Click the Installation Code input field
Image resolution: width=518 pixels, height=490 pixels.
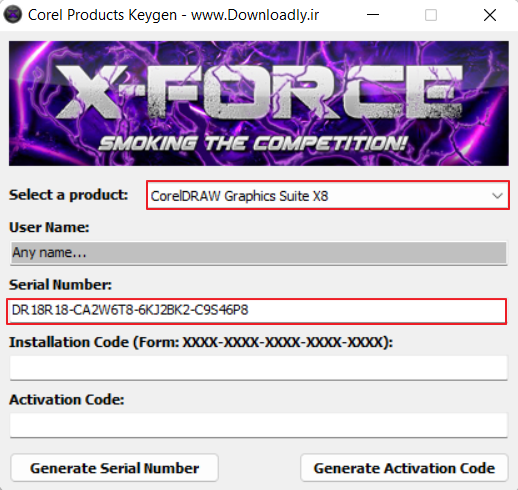(259, 368)
